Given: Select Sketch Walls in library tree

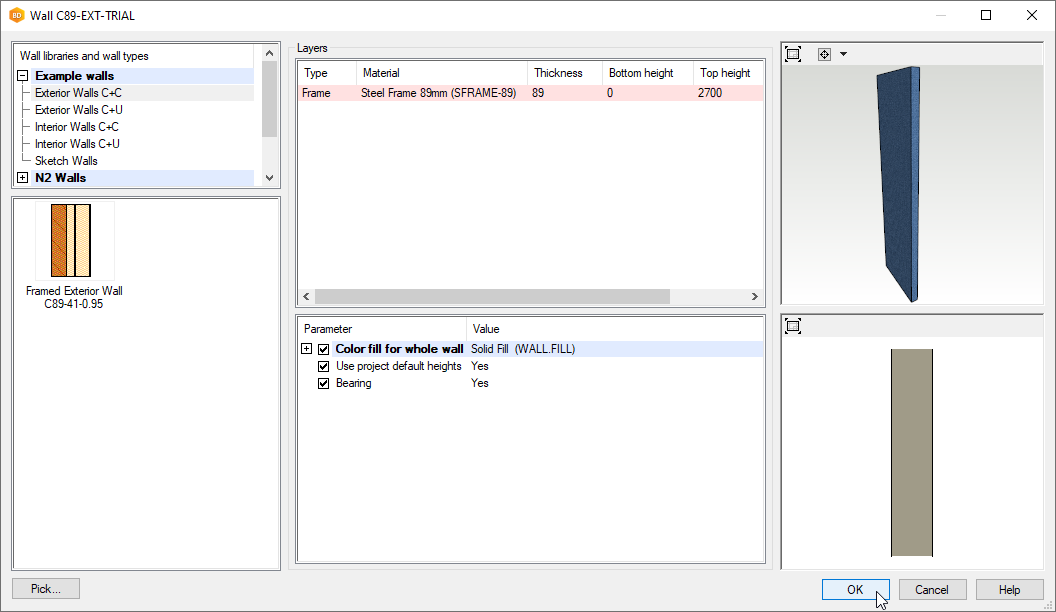Looking at the screenshot, I should [x=66, y=161].
